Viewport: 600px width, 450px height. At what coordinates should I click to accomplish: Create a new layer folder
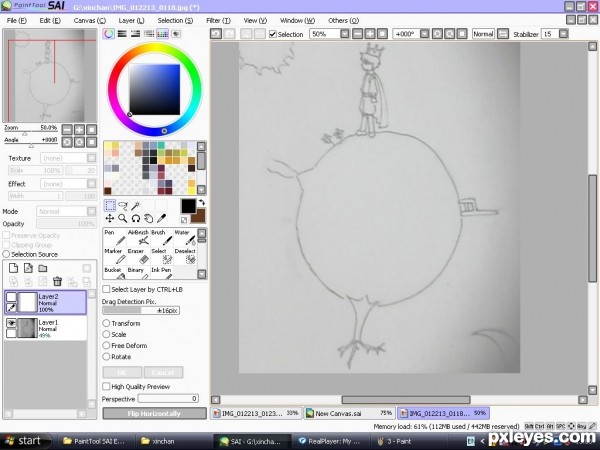coord(42,268)
